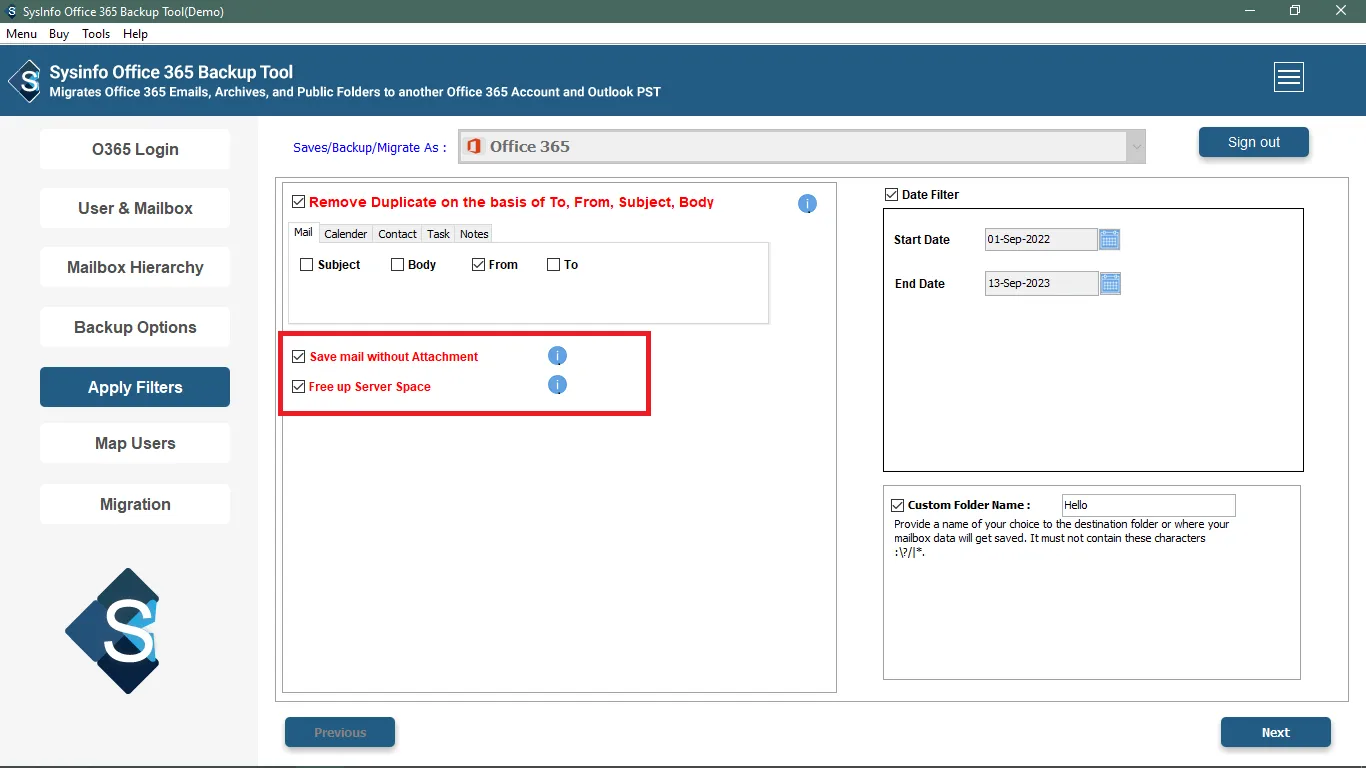
Task: Click the Sysinfo logo in the header
Action: coord(26,80)
